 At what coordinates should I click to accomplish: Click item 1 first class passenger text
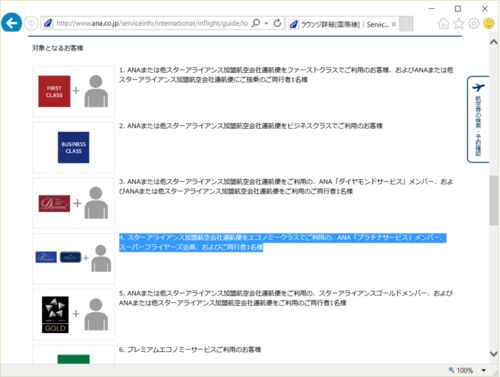(x=286, y=75)
